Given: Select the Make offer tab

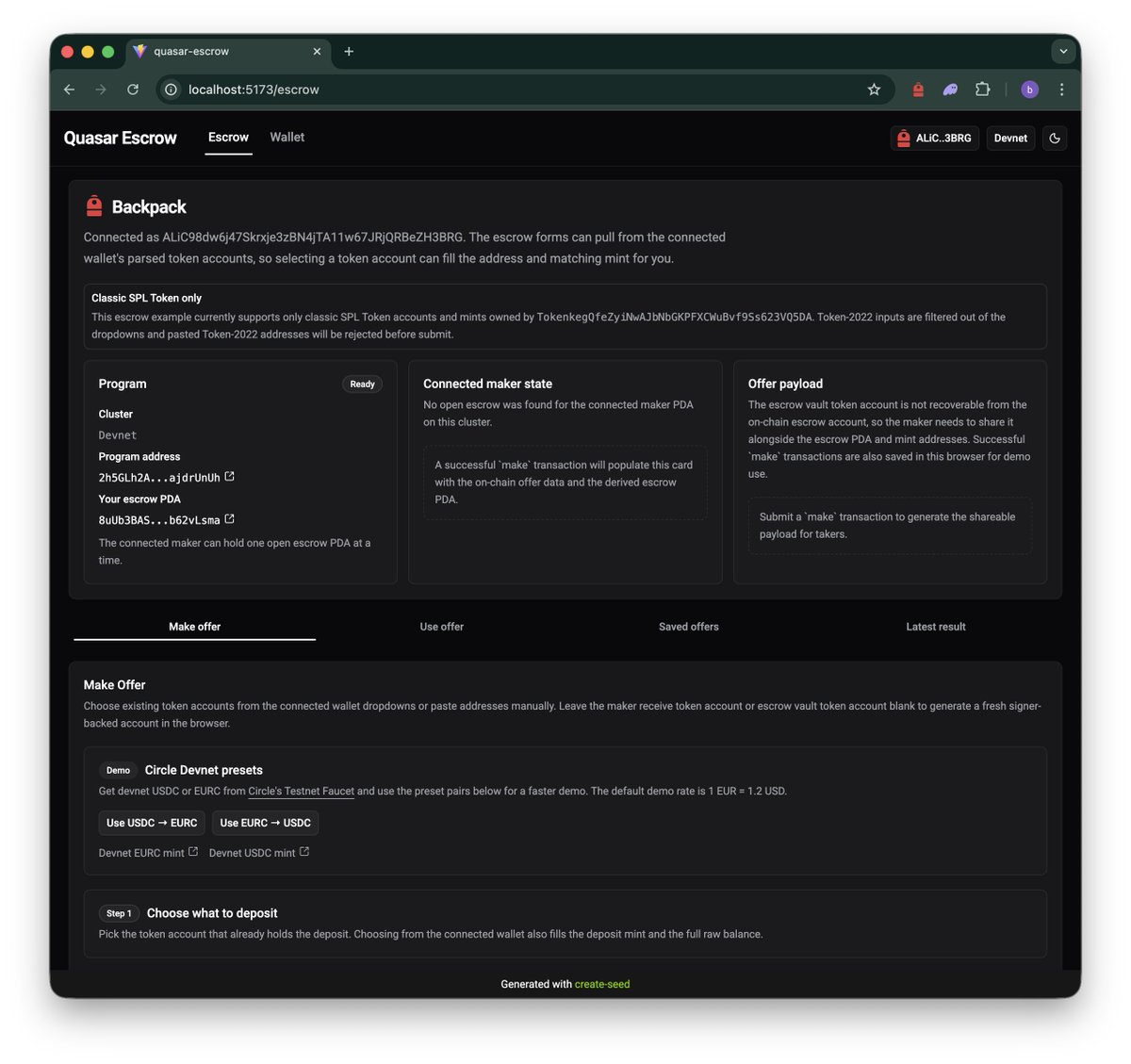Looking at the screenshot, I should point(195,627).
